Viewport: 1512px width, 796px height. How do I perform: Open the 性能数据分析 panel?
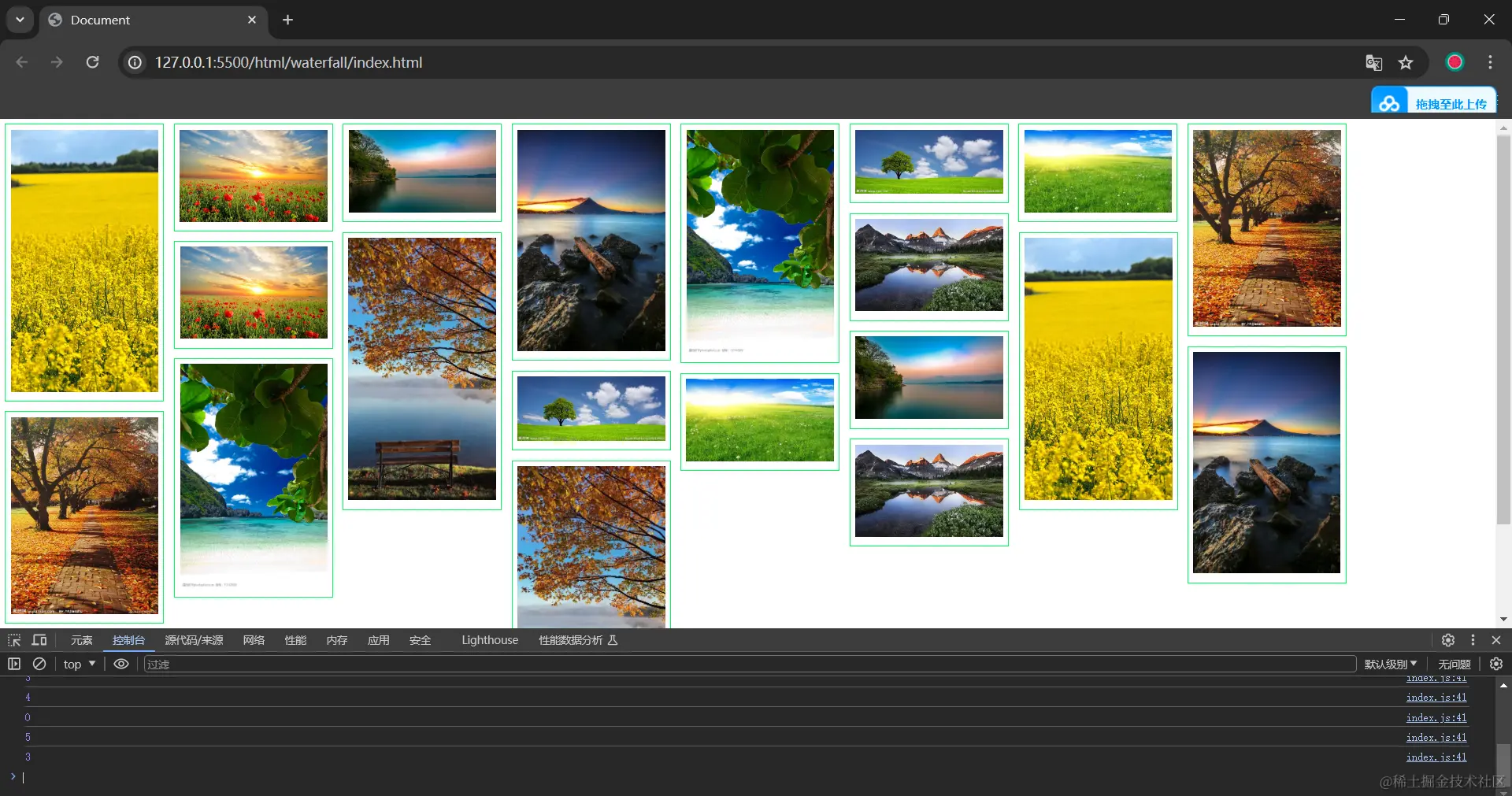coord(578,640)
